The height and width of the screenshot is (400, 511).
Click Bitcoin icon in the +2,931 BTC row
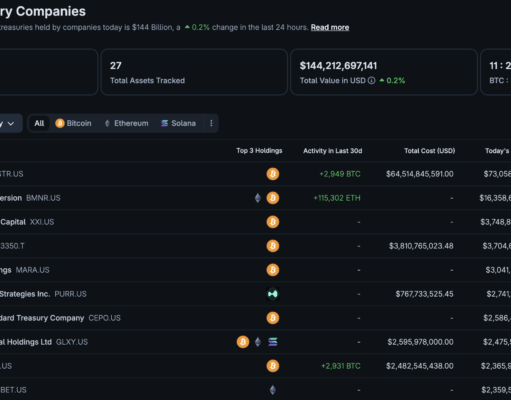(273, 366)
